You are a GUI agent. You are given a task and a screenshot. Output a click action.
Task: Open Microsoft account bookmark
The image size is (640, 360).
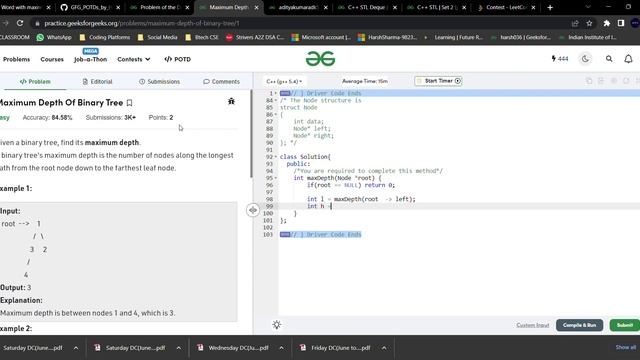tap(321, 37)
